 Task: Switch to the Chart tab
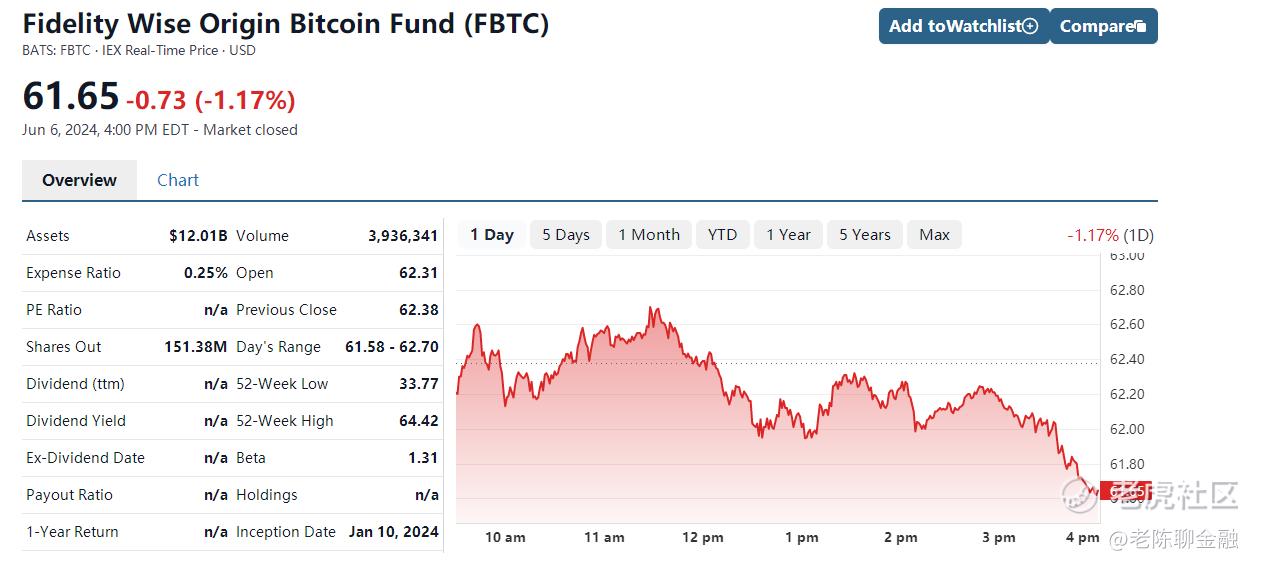(178, 180)
